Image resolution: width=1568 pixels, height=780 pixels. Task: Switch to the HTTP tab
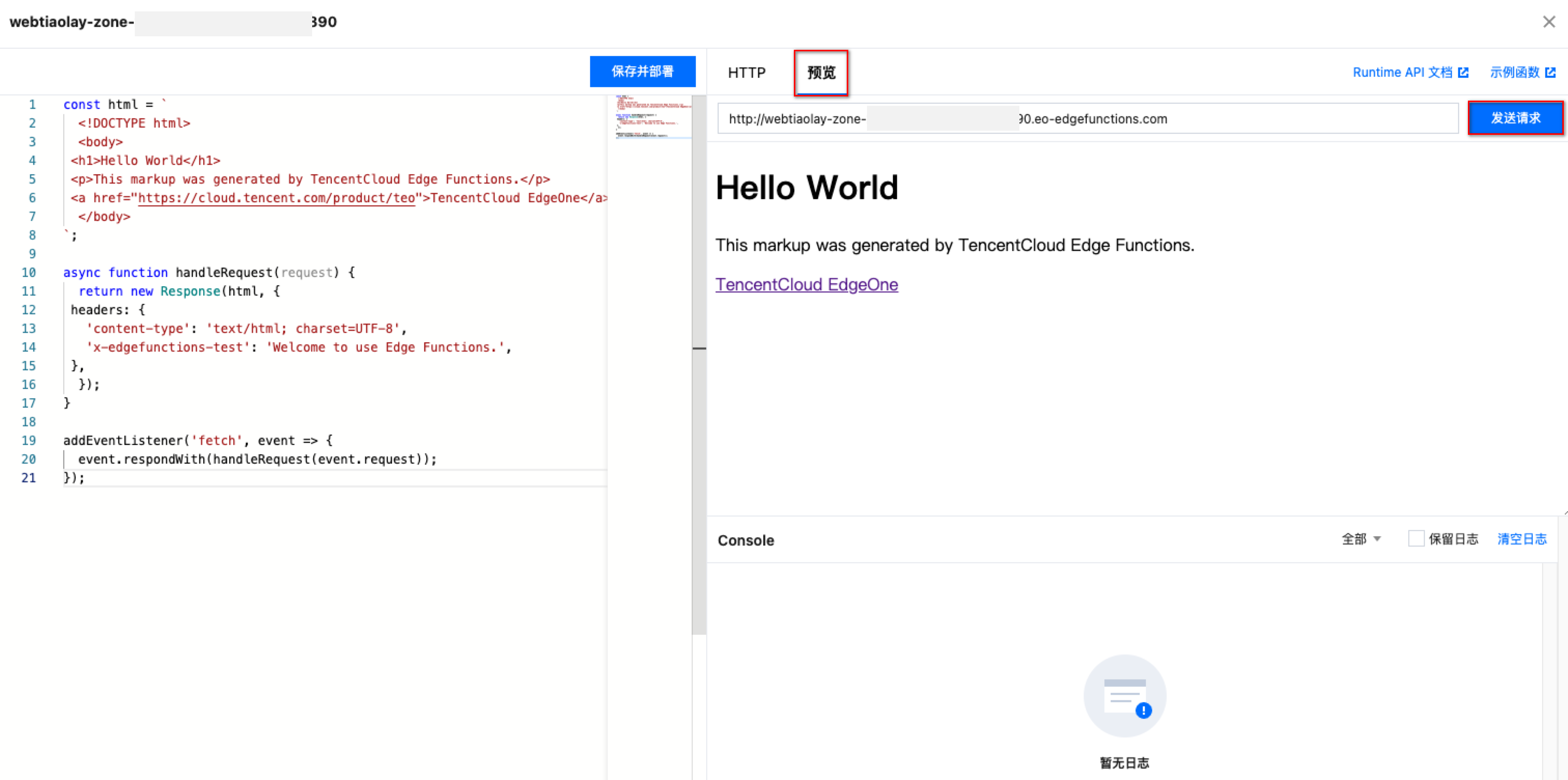click(x=746, y=73)
